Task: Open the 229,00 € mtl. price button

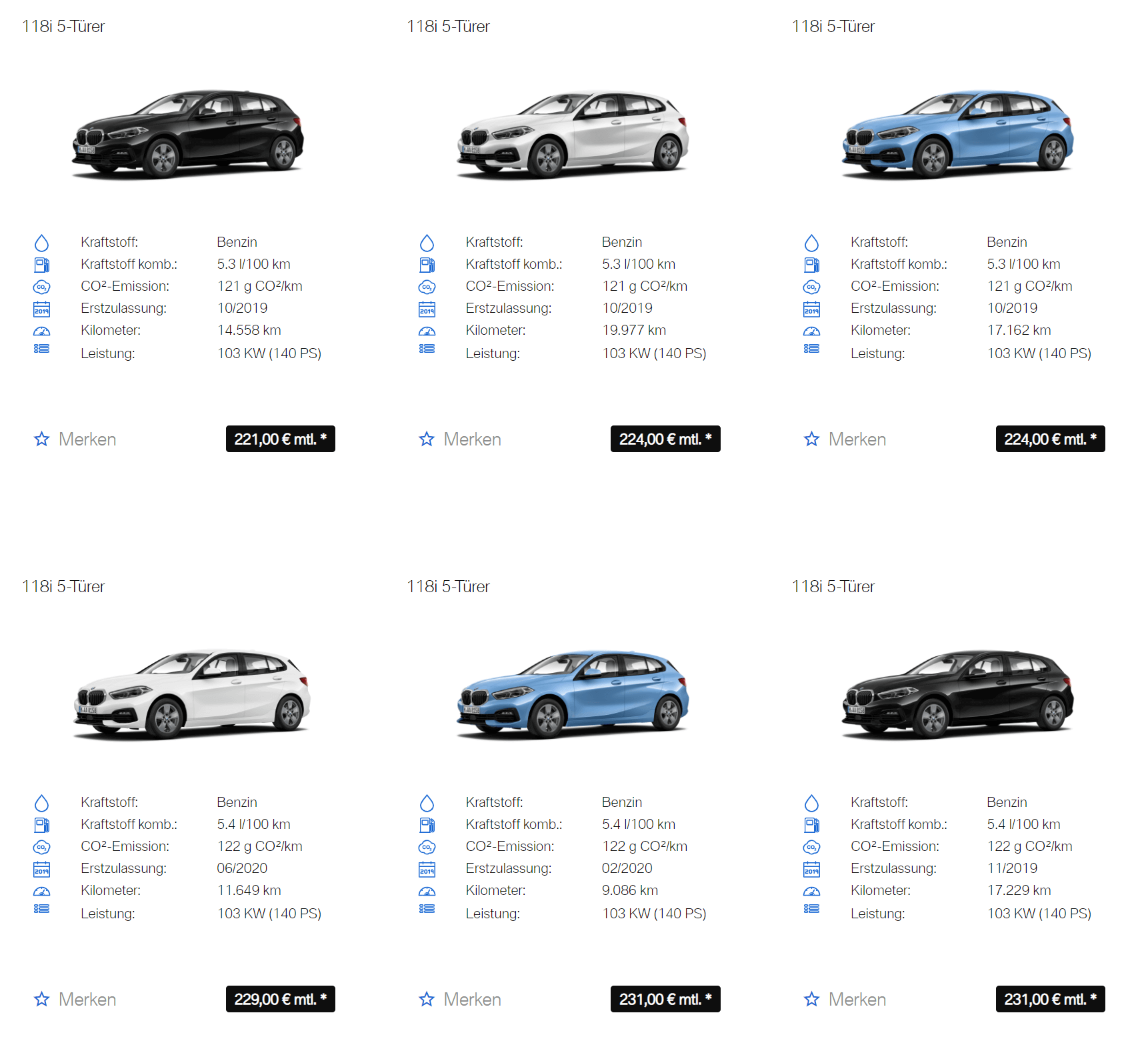Action: point(281,999)
